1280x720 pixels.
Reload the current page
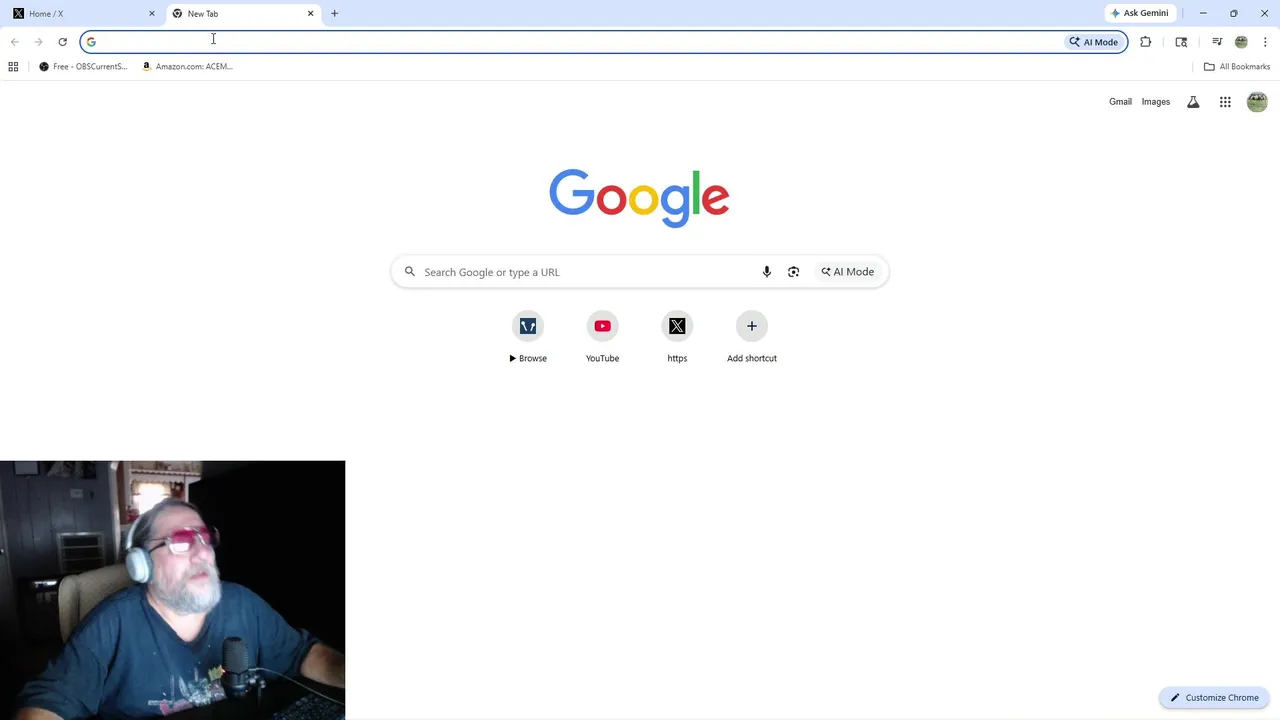click(x=62, y=42)
